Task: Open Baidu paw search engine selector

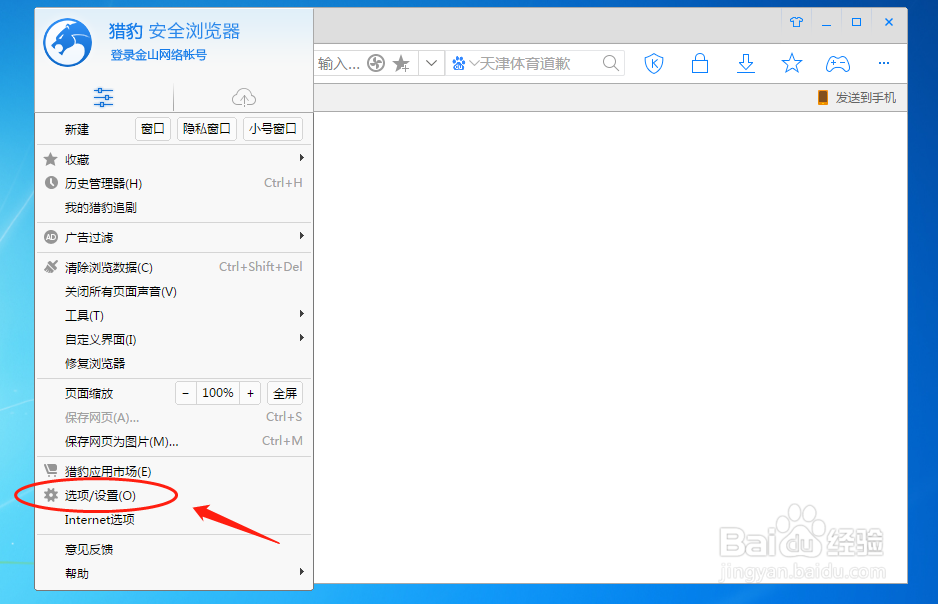Action: (465, 63)
